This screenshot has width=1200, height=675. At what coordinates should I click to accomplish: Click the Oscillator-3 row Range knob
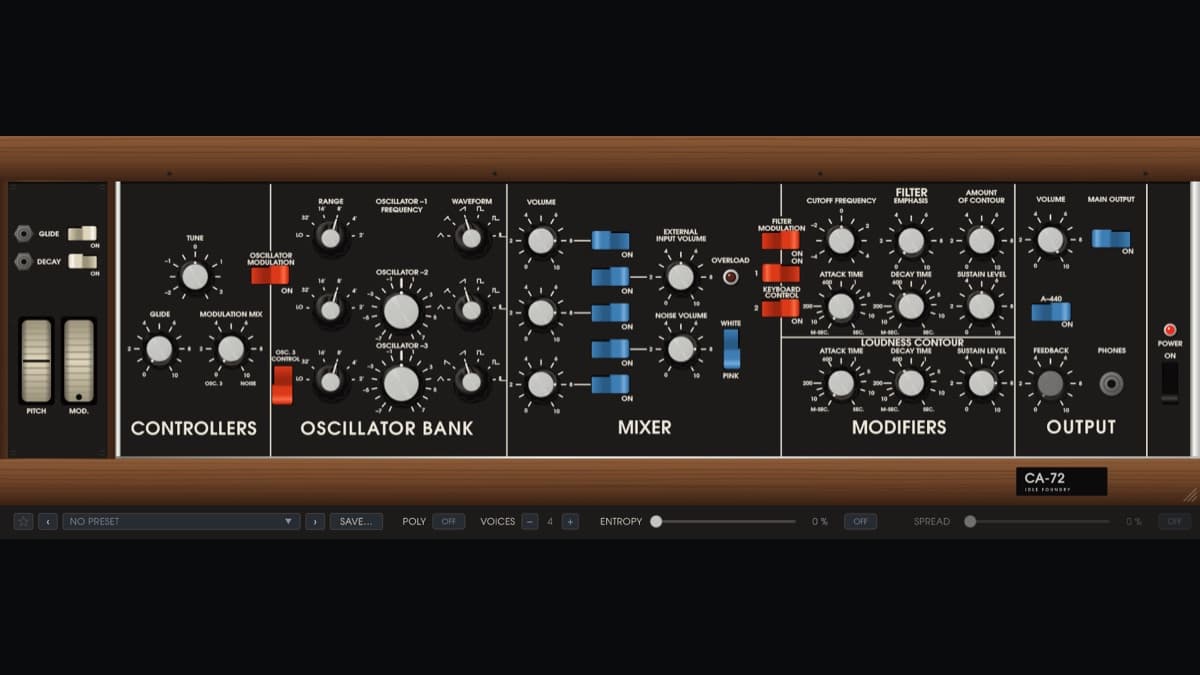(x=329, y=380)
